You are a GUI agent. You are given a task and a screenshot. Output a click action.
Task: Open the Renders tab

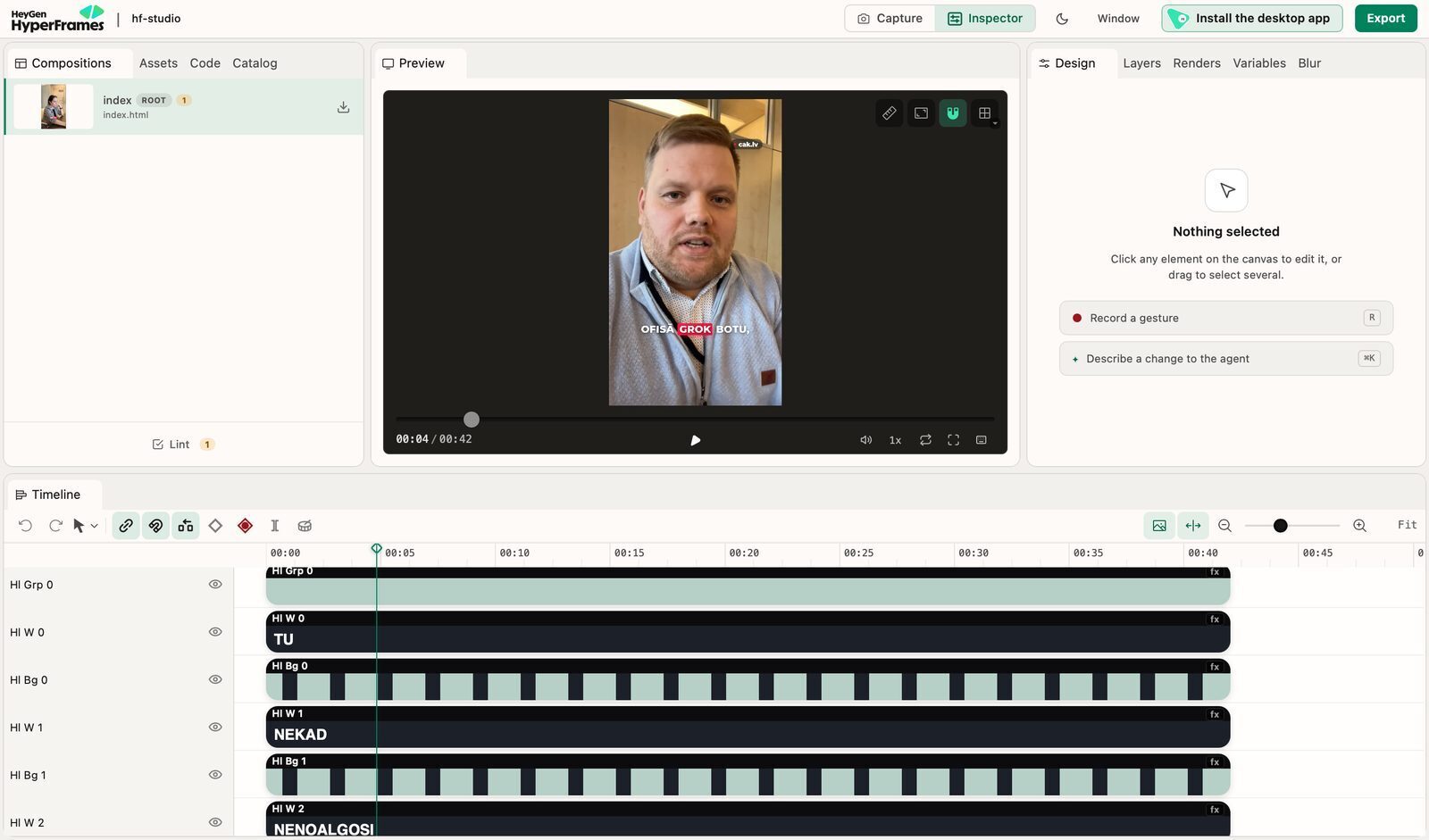(1197, 63)
